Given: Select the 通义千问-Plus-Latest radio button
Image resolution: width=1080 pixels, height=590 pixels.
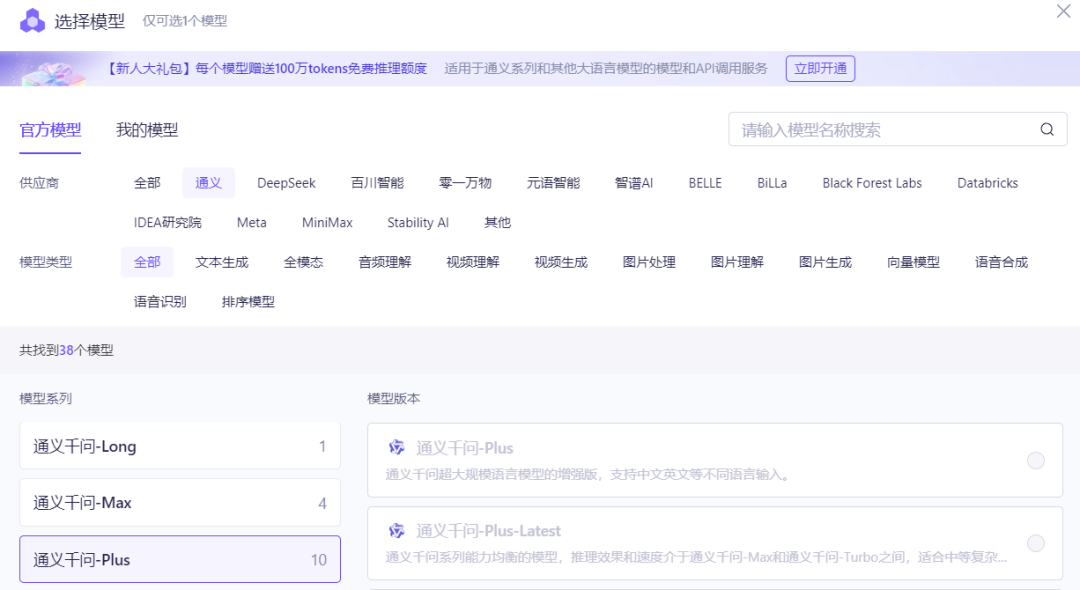Looking at the screenshot, I should (1036, 543).
